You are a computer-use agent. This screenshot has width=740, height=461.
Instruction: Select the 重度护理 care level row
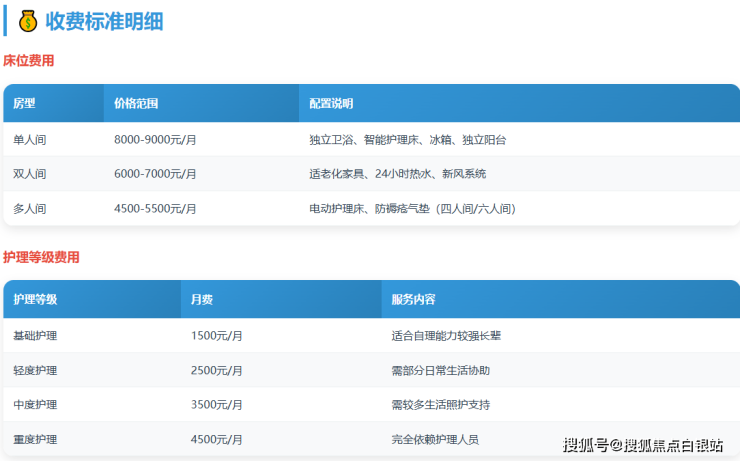click(35, 439)
